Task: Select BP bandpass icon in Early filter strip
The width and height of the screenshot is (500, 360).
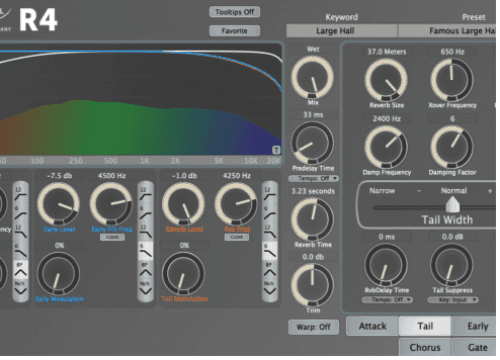Action: coord(146,270)
